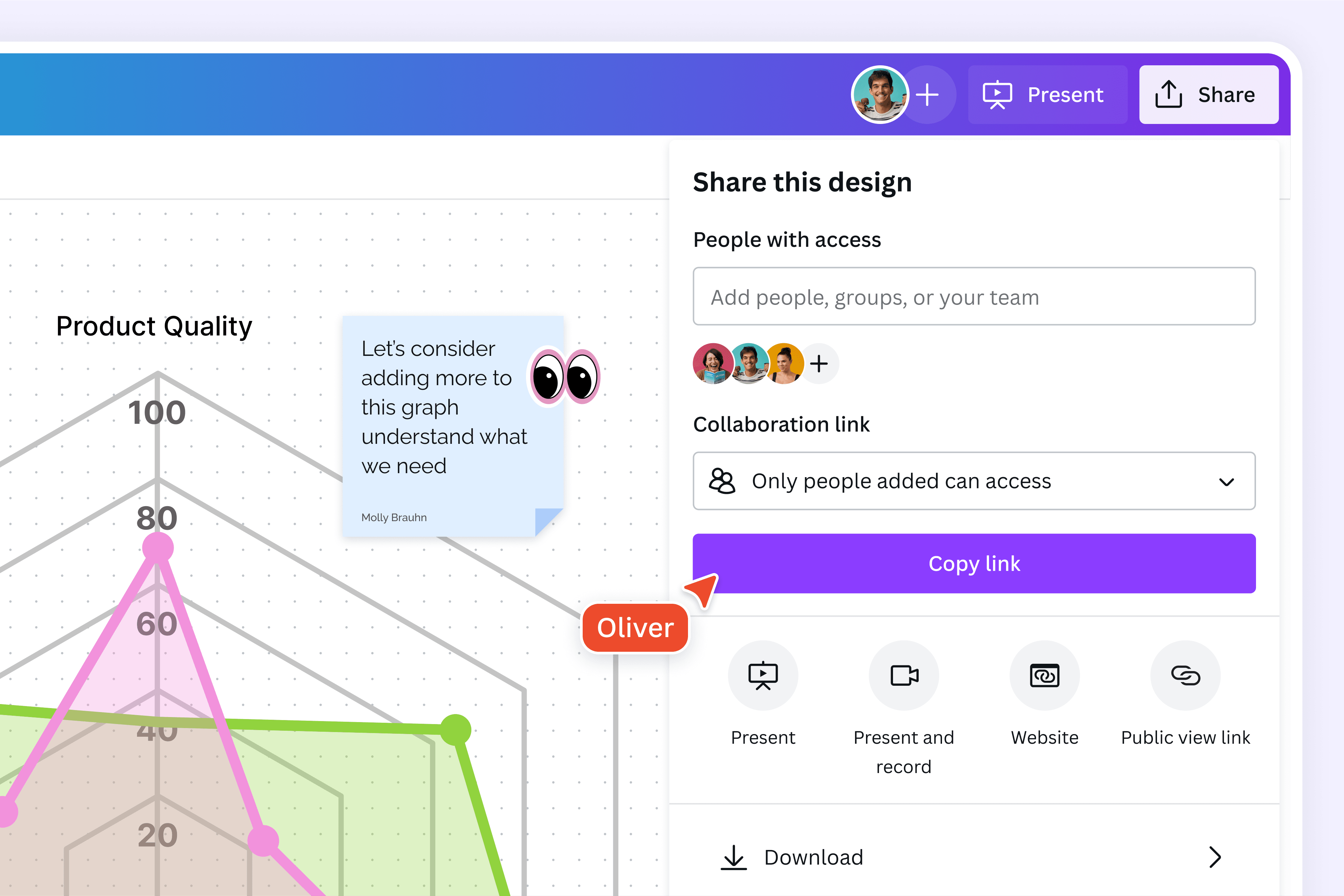Viewport: 1344px width, 896px height.
Task: Click the Share button
Action: (x=1209, y=94)
